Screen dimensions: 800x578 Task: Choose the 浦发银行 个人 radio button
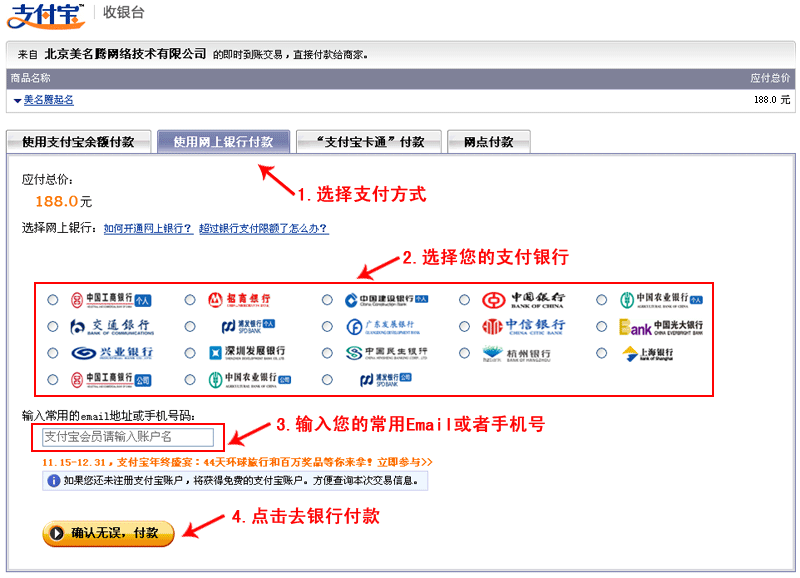click(190, 326)
